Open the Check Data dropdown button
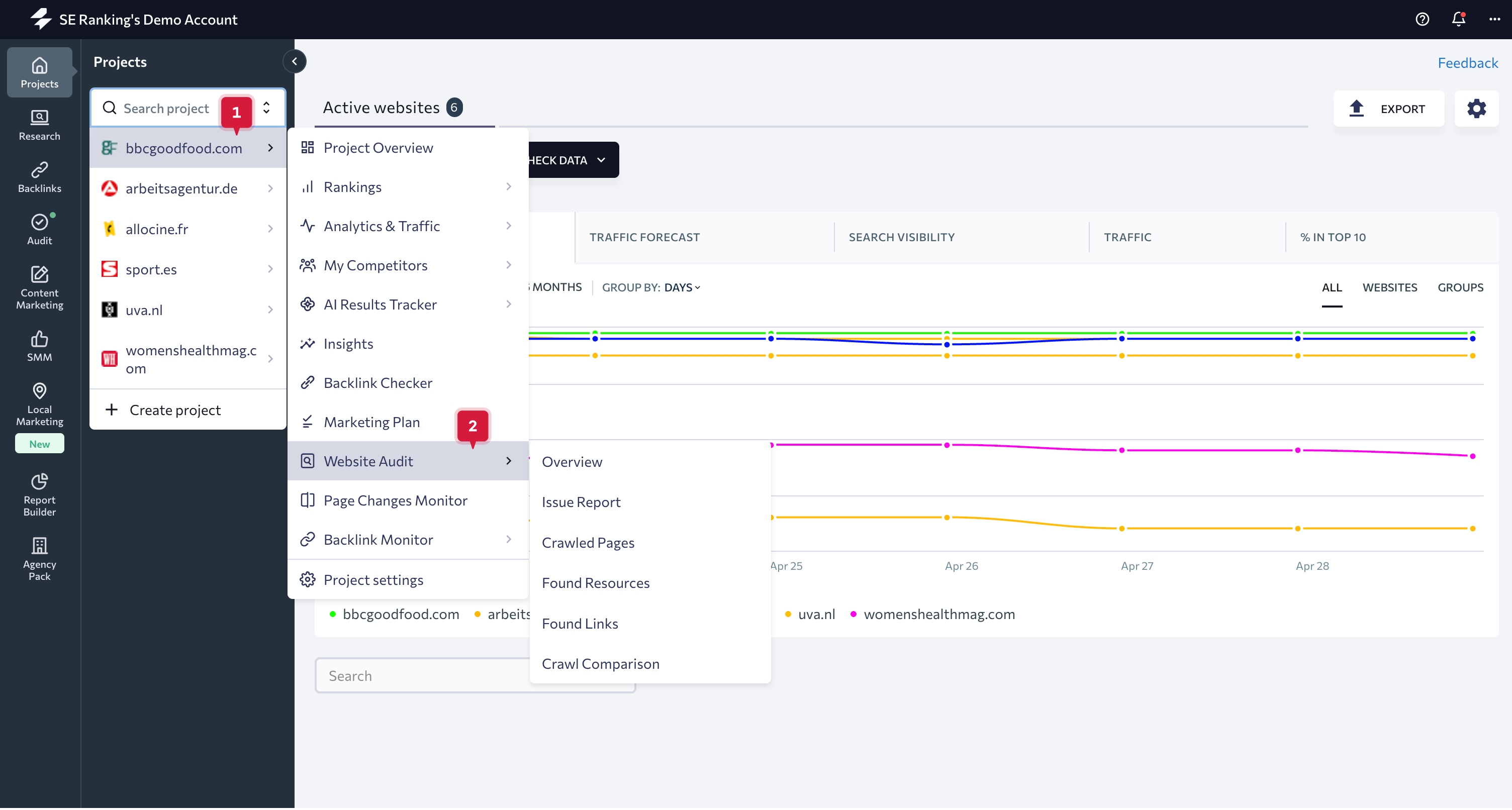 [574, 160]
